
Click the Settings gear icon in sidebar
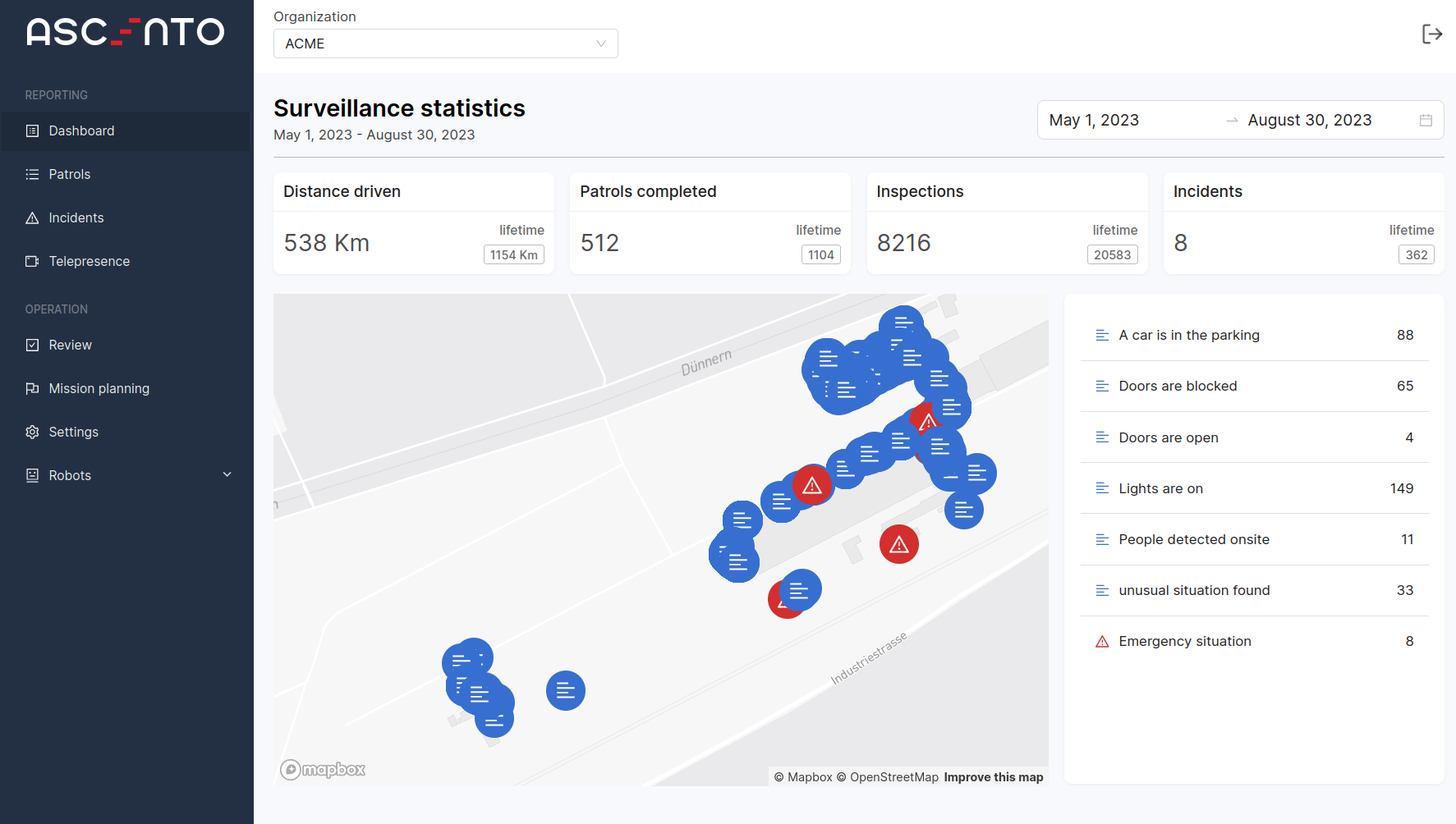33,433
